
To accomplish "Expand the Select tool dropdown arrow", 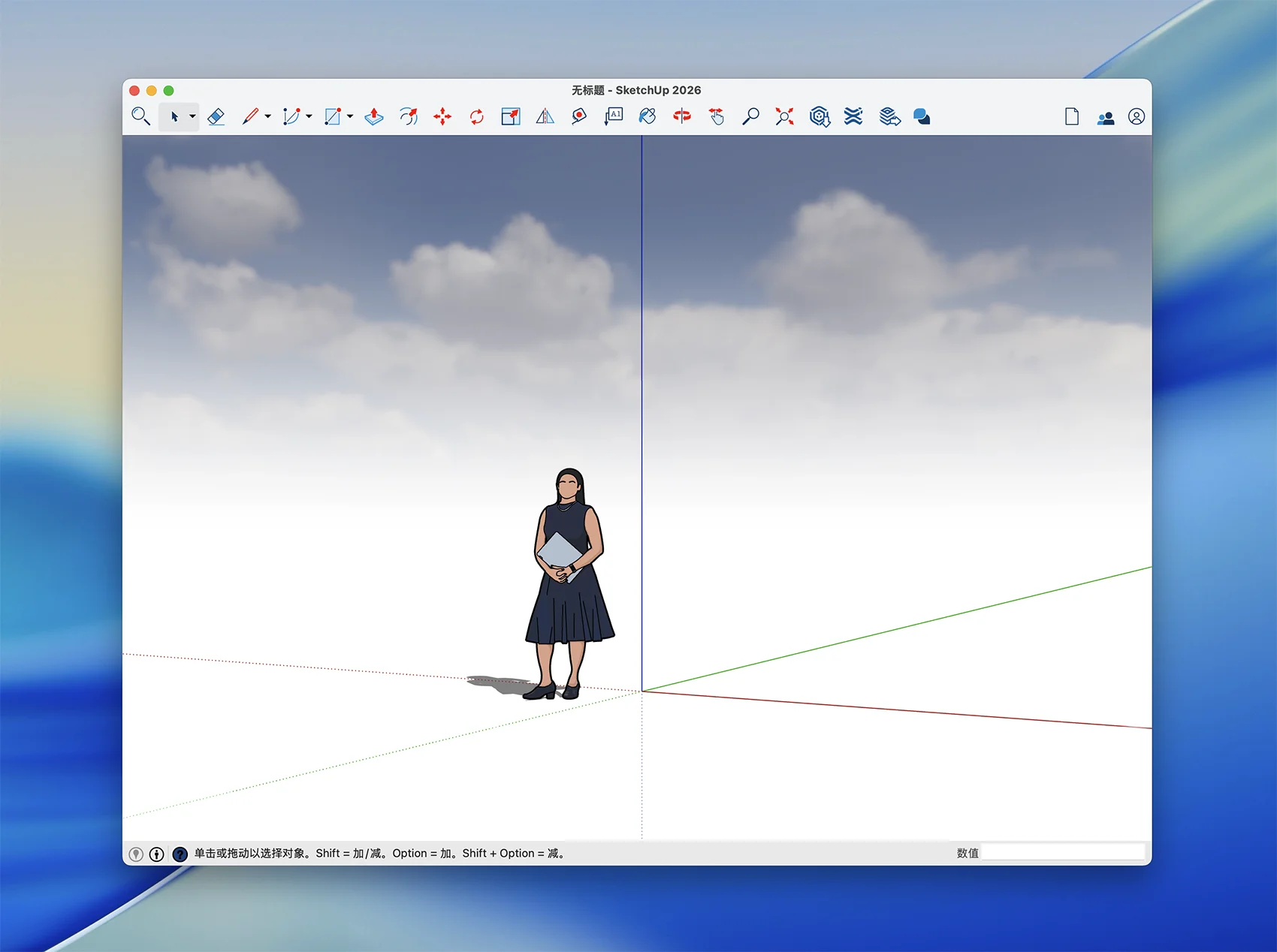I will 192,116.
